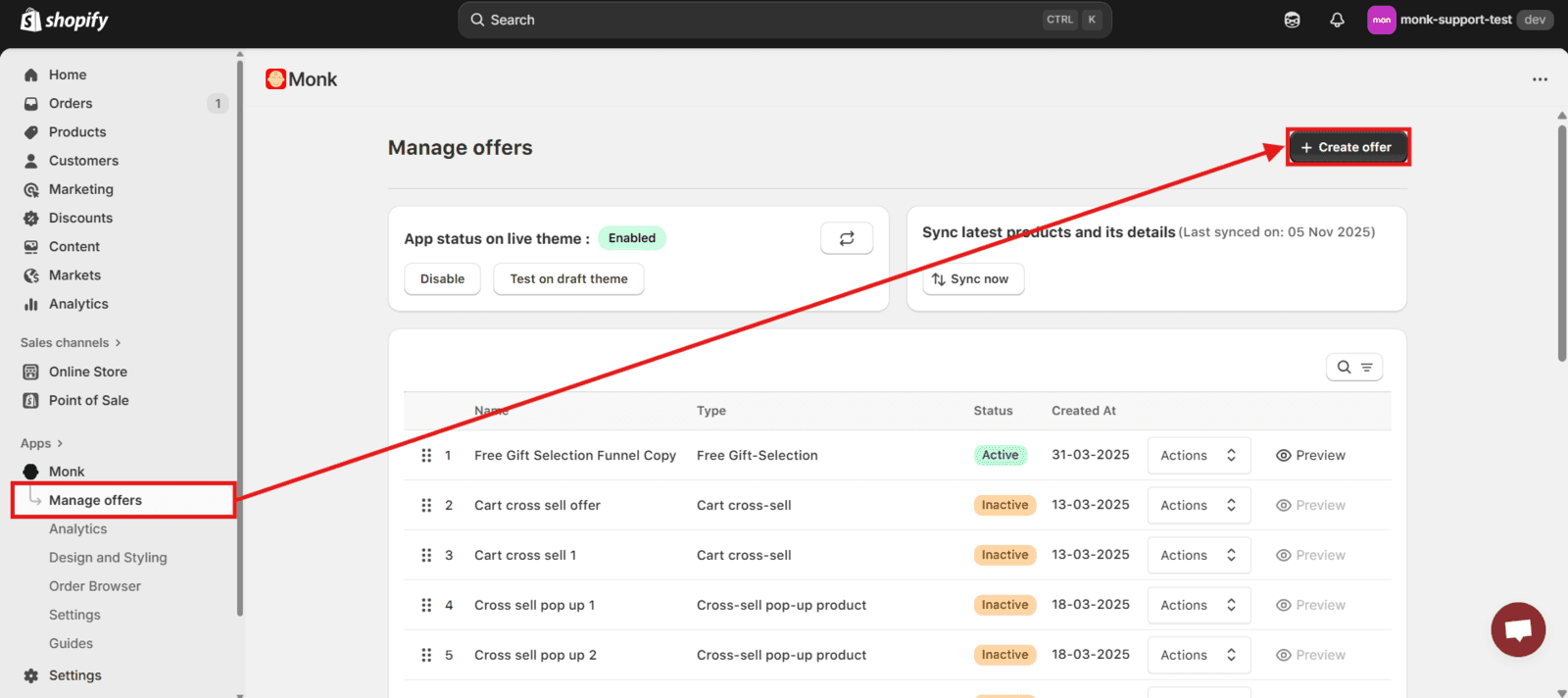
Task: Click the Status column header
Action: (993, 411)
